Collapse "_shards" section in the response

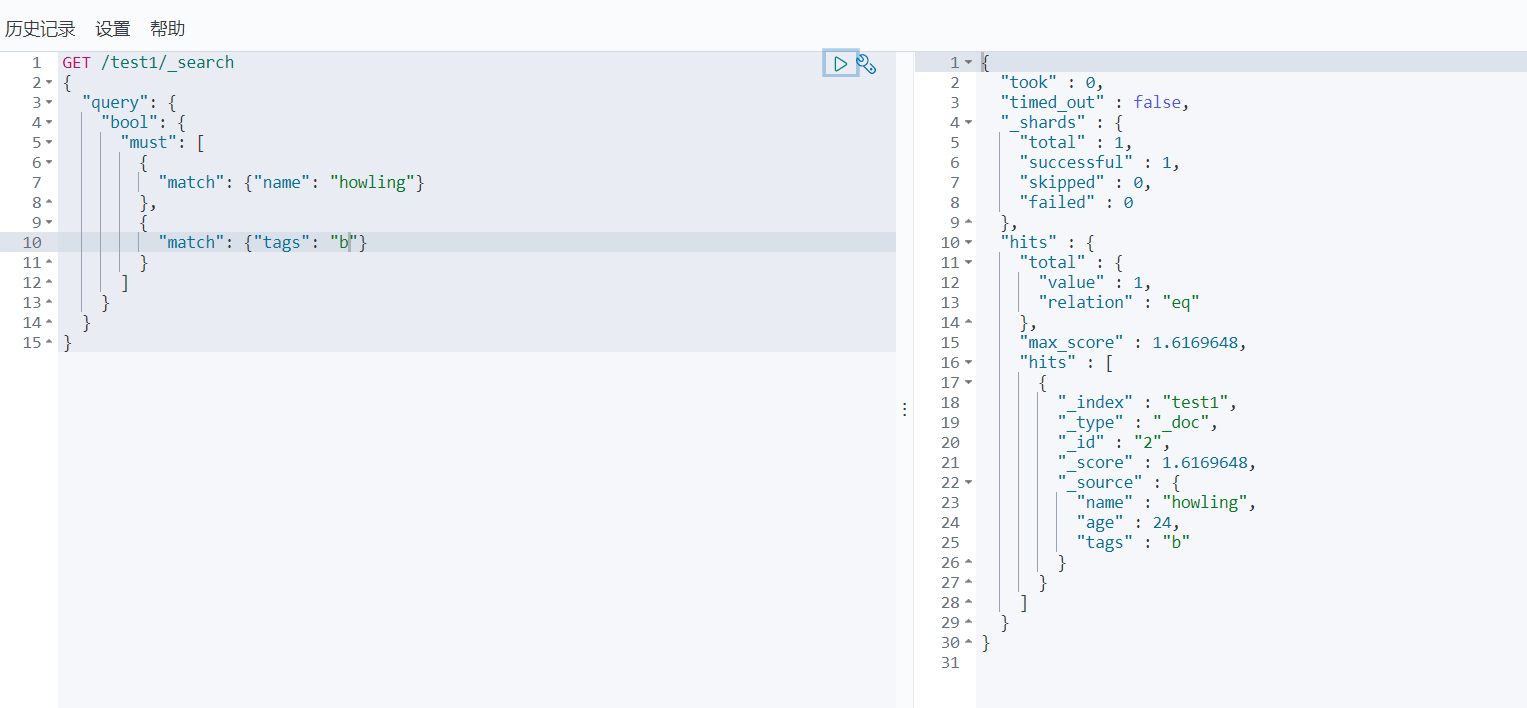coord(968,123)
